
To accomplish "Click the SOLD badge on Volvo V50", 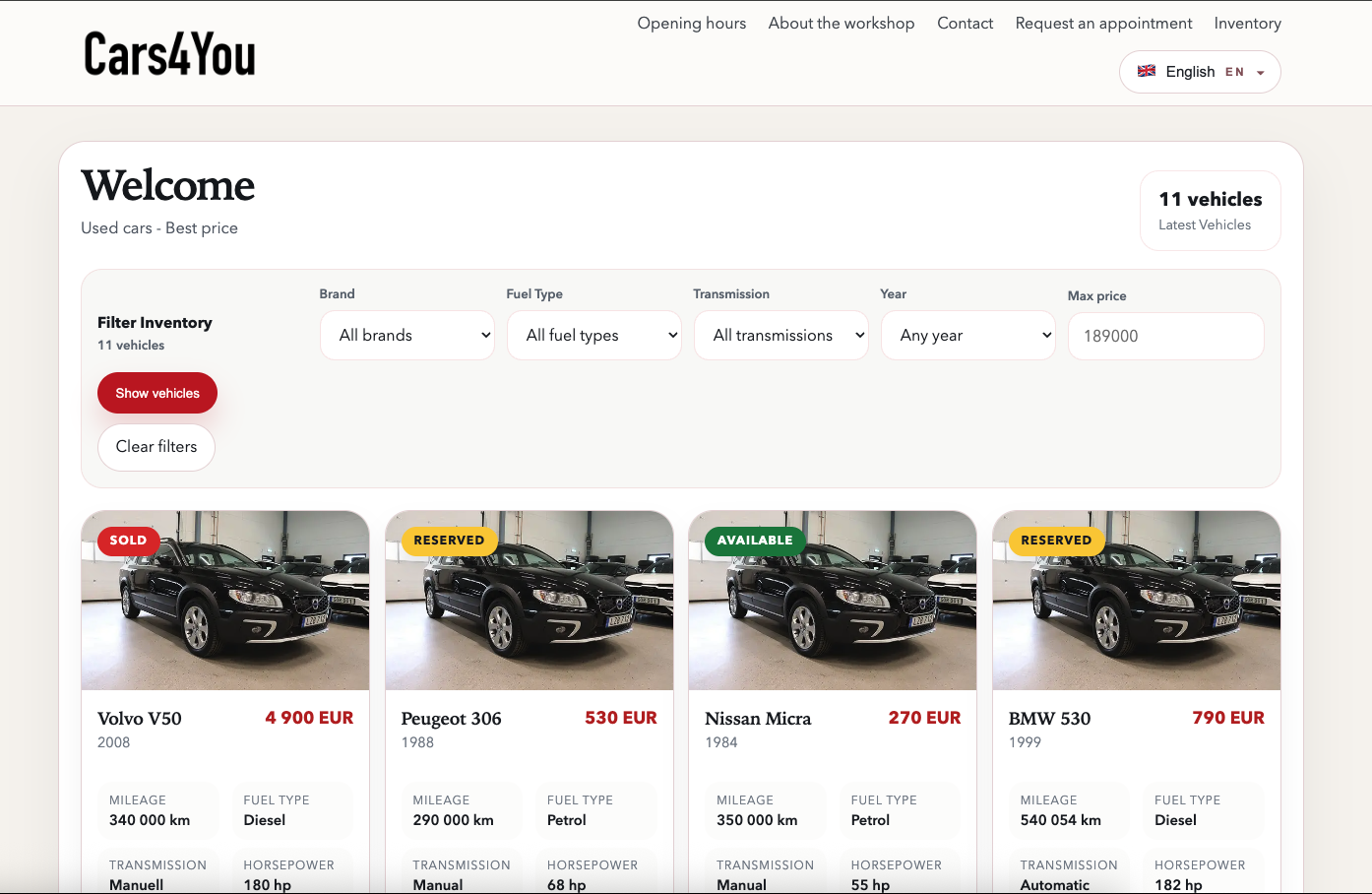I will (128, 541).
